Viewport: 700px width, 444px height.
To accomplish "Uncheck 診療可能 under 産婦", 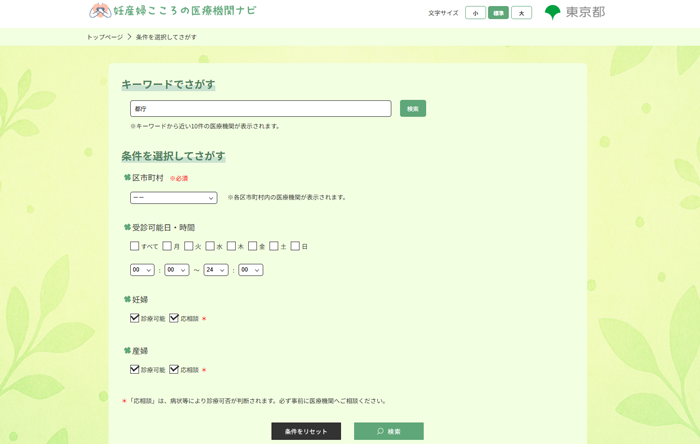I will click(x=134, y=369).
